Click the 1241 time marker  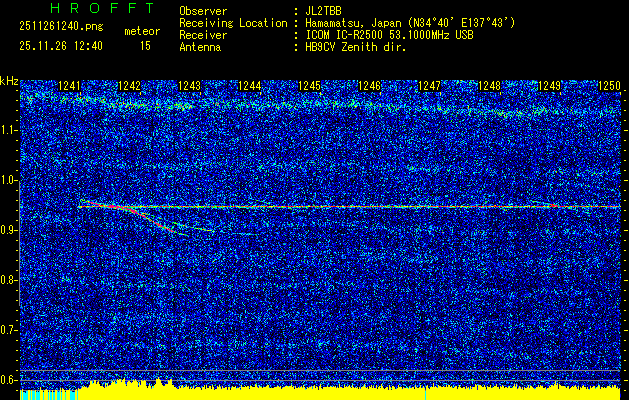point(70,86)
